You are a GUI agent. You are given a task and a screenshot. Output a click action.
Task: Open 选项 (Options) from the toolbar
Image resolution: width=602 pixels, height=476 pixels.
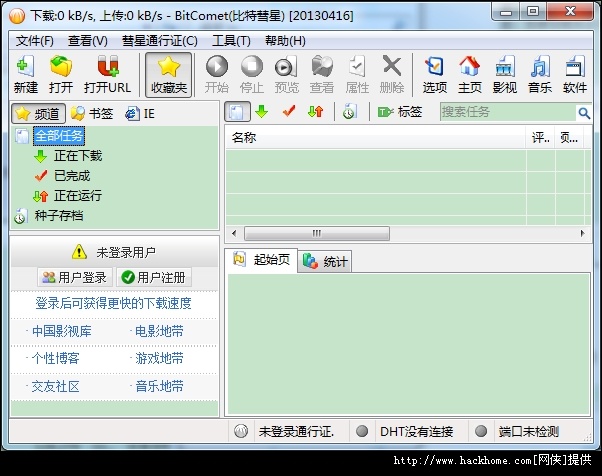(x=435, y=74)
